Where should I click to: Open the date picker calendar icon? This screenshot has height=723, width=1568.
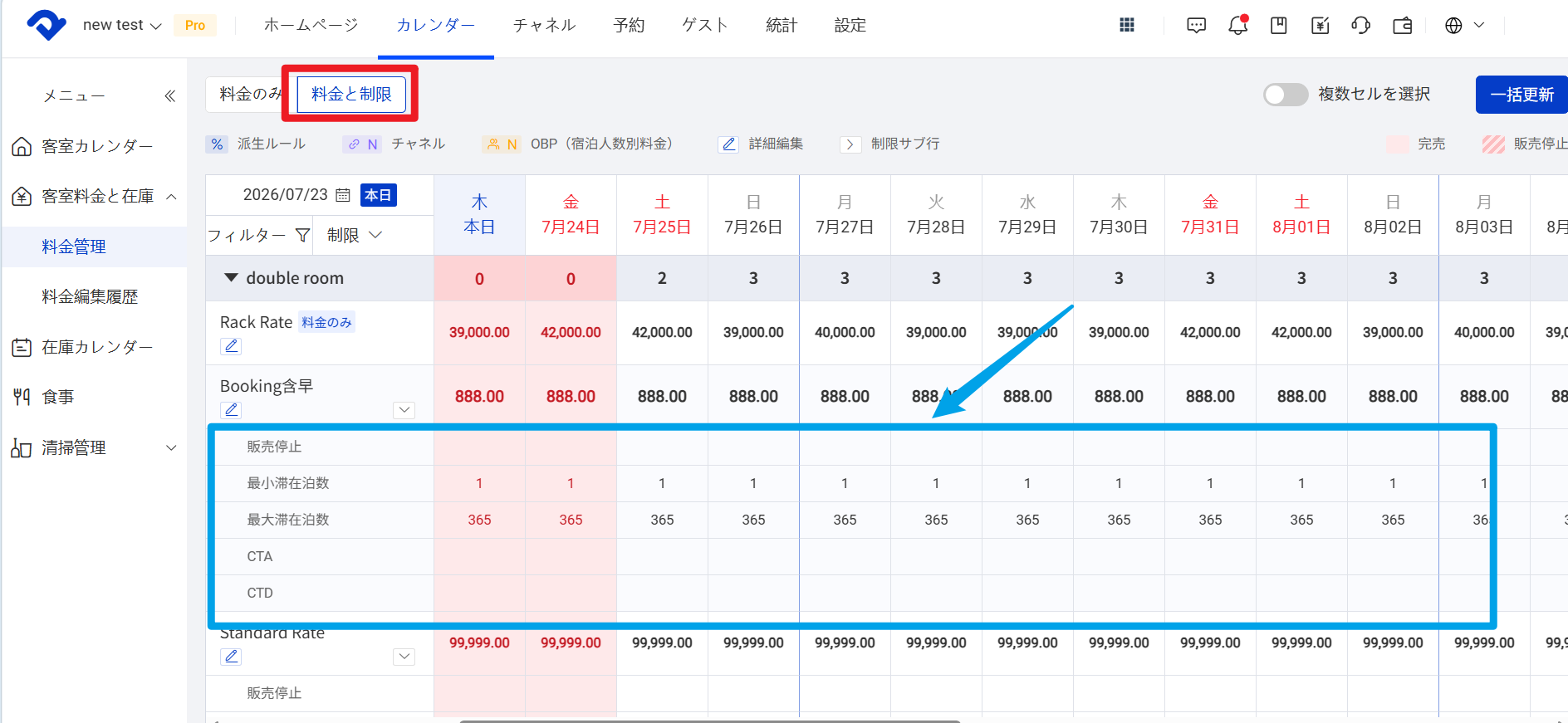coord(343,195)
